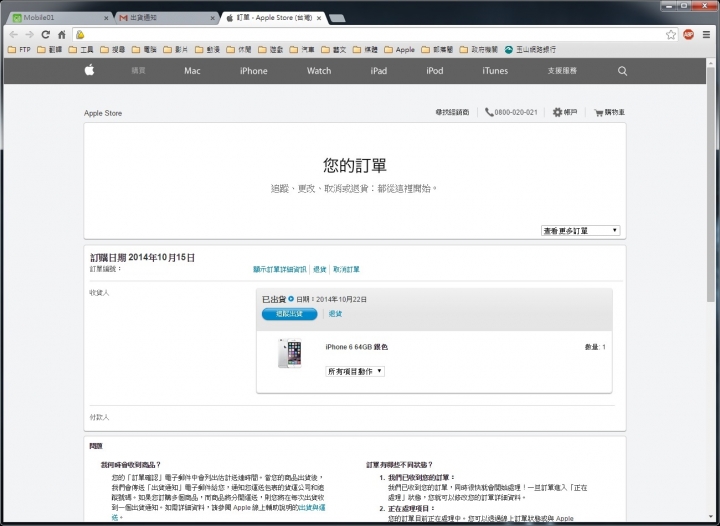Open the Chrome hamburger menu

(706, 34)
